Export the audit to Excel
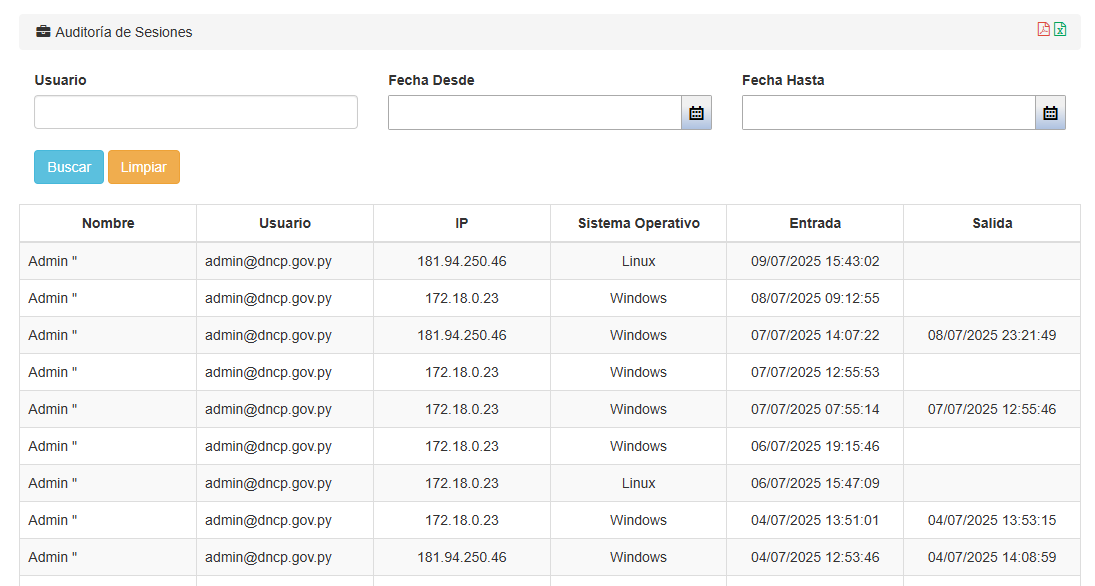This screenshot has height=586, width=1095. pyautogui.click(x=1060, y=29)
